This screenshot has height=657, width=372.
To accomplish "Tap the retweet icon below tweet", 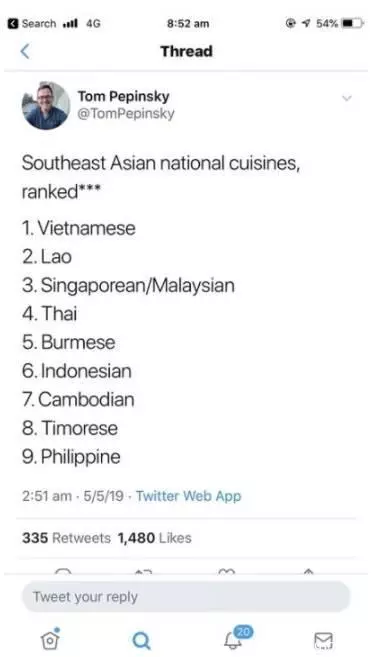I will coord(143,572).
